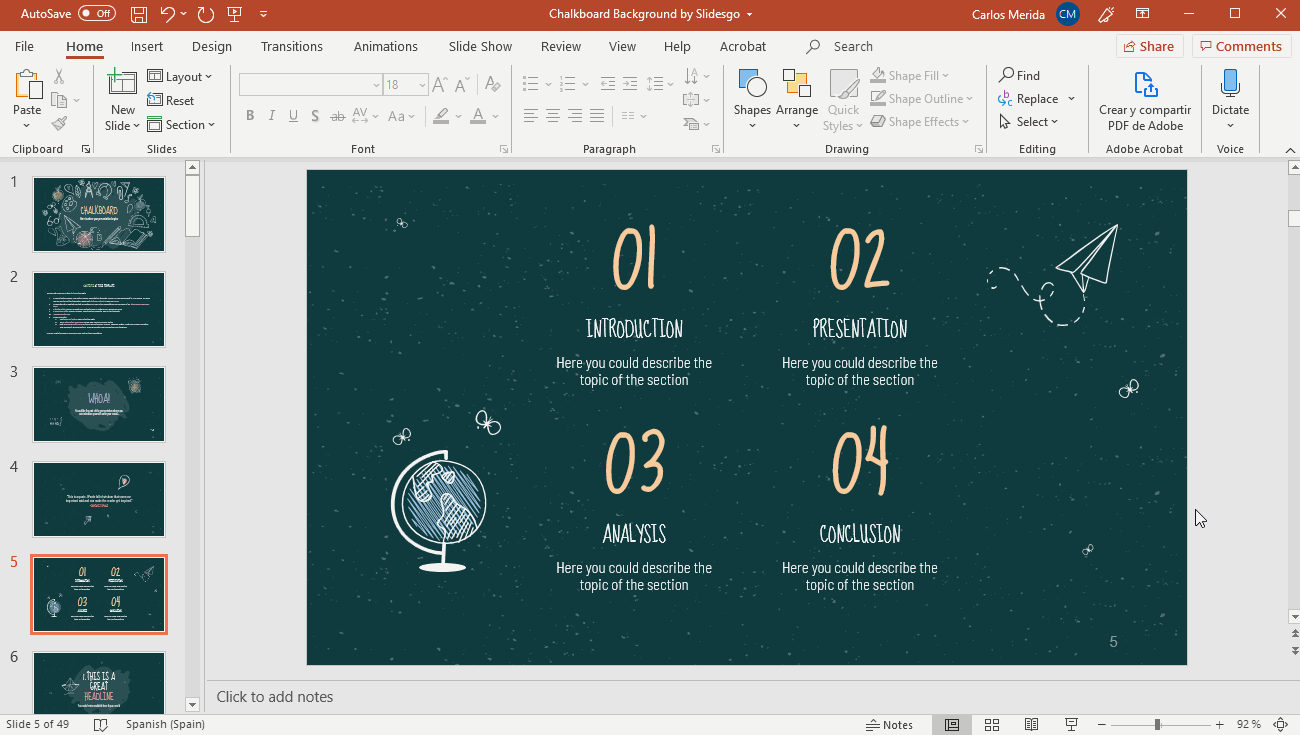Click the Replace button
The width and height of the screenshot is (1300, 735).
(x=1029, y=99)
